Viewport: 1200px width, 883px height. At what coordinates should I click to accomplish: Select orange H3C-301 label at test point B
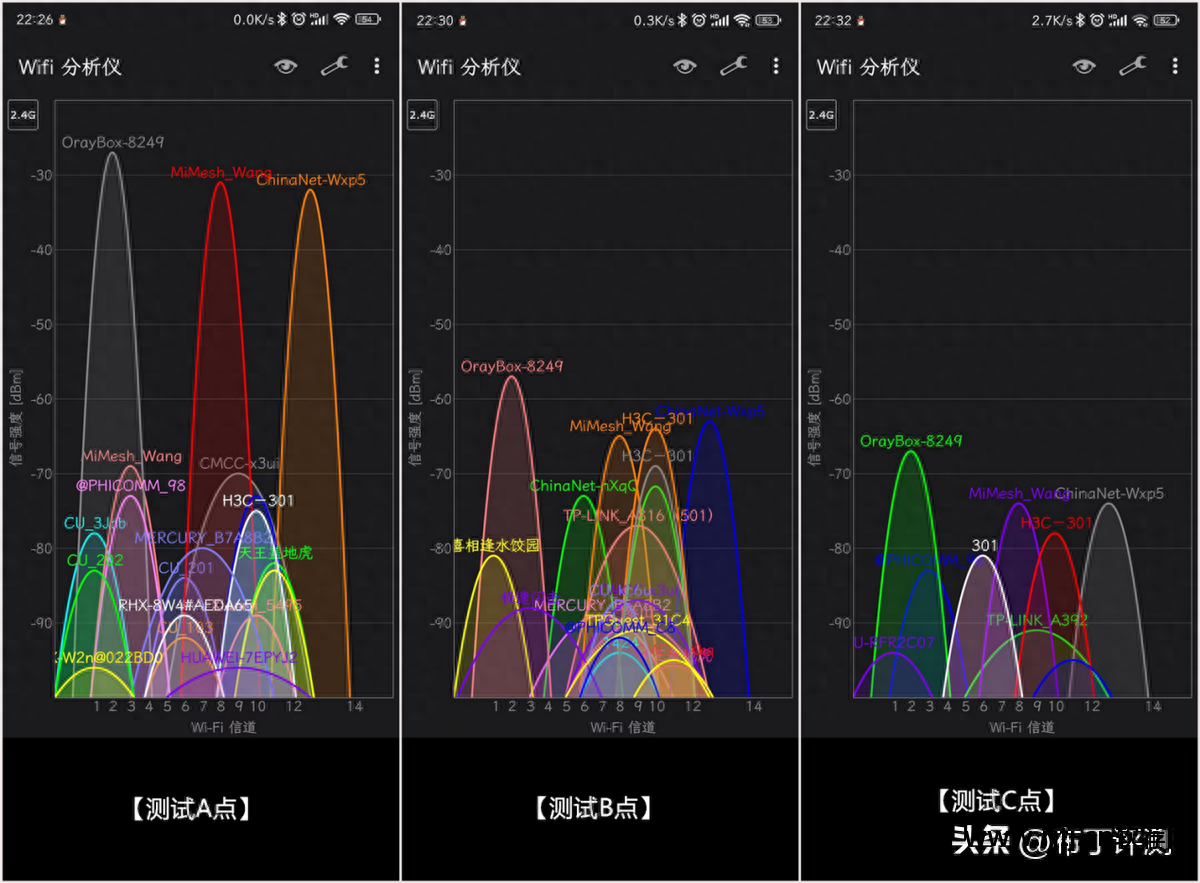pyautogui.click(x=657, y=419)
